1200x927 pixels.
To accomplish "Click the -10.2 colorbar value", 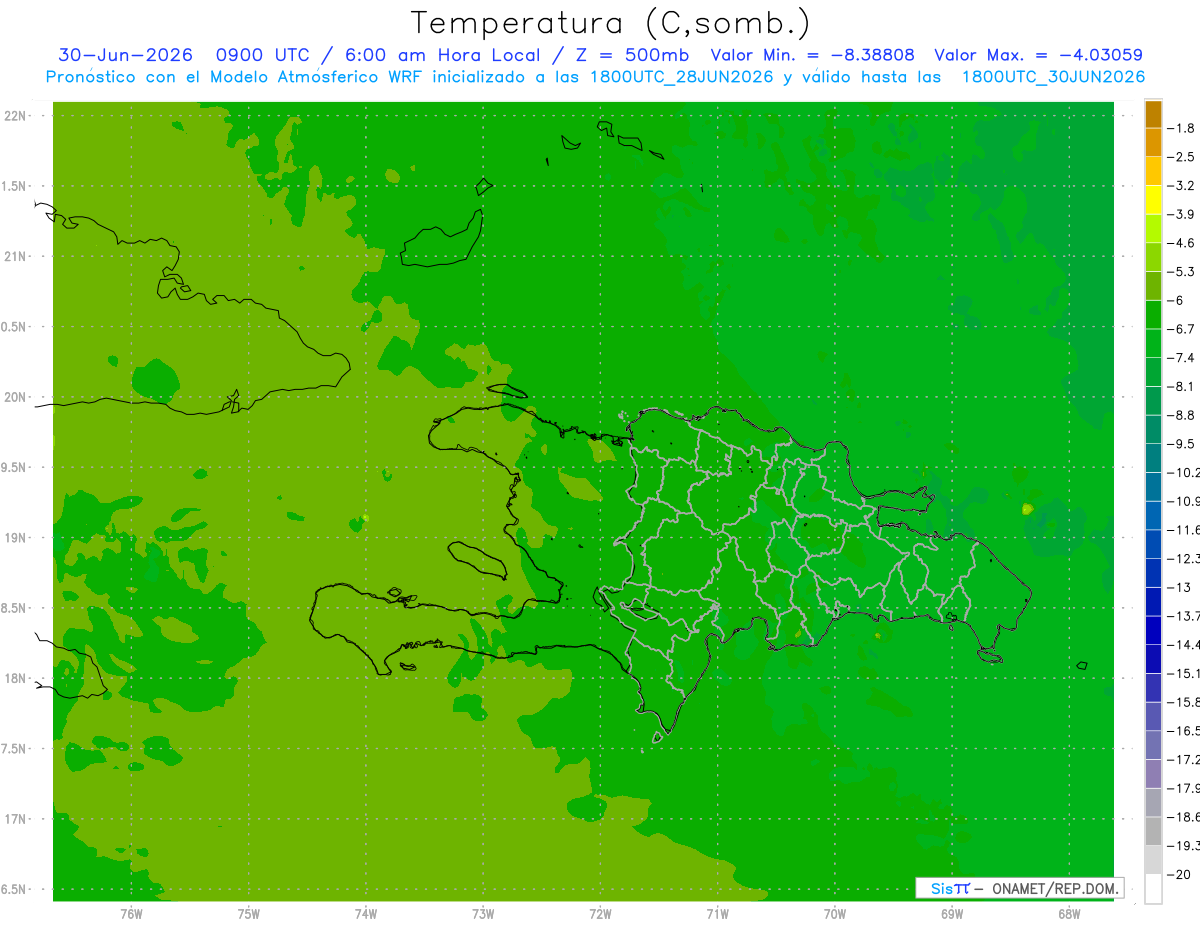I will pyautogui.click(x=1184, y=472).
